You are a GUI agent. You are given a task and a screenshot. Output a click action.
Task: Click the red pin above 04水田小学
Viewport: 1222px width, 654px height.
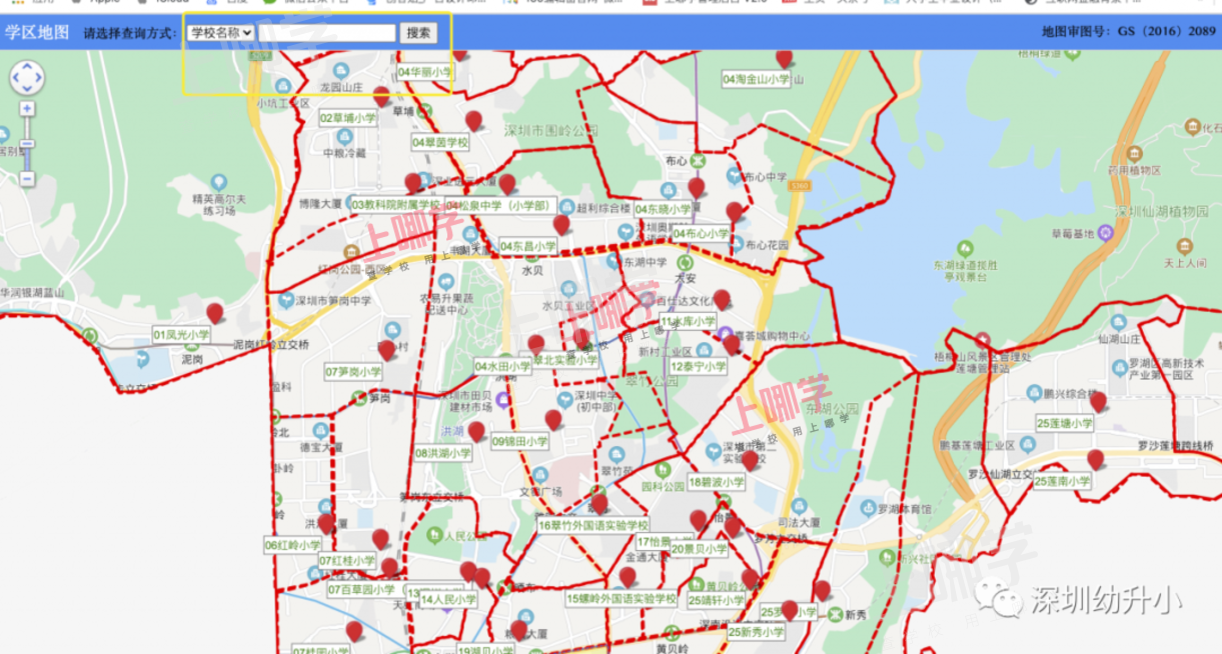pos(536,344)
